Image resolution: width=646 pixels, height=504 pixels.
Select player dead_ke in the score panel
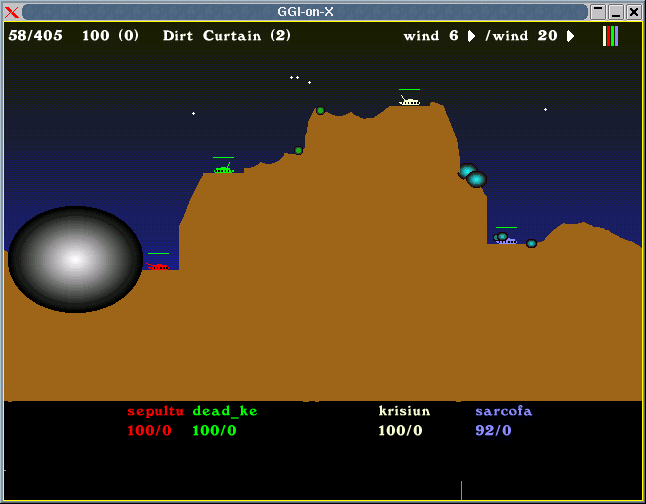[224, 411]
